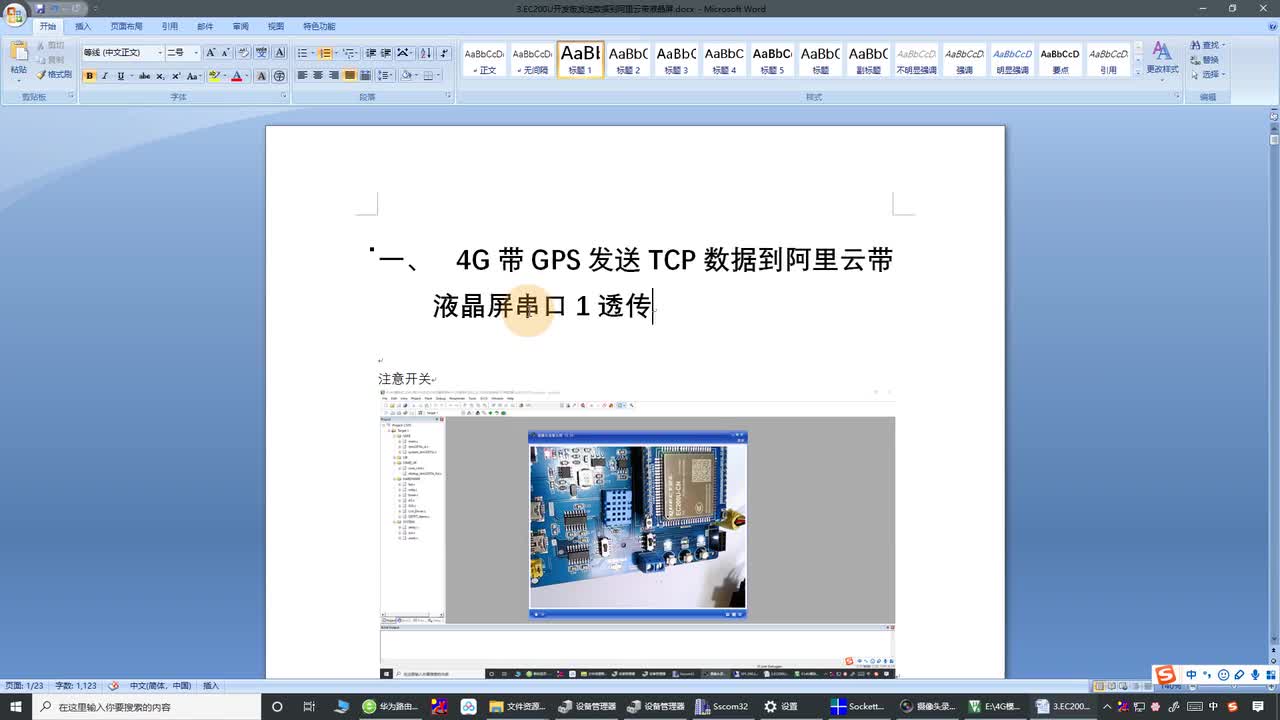Toggle justify alignment
1280x720 pixels.
350,76
